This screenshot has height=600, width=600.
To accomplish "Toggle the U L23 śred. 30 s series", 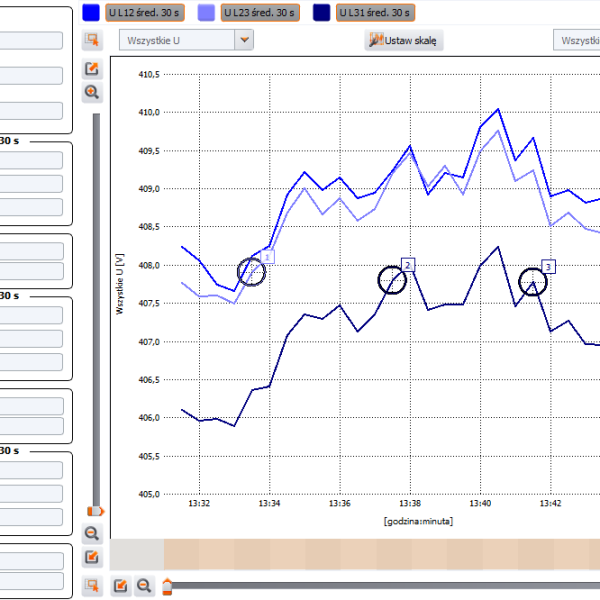I will point(260,12).
